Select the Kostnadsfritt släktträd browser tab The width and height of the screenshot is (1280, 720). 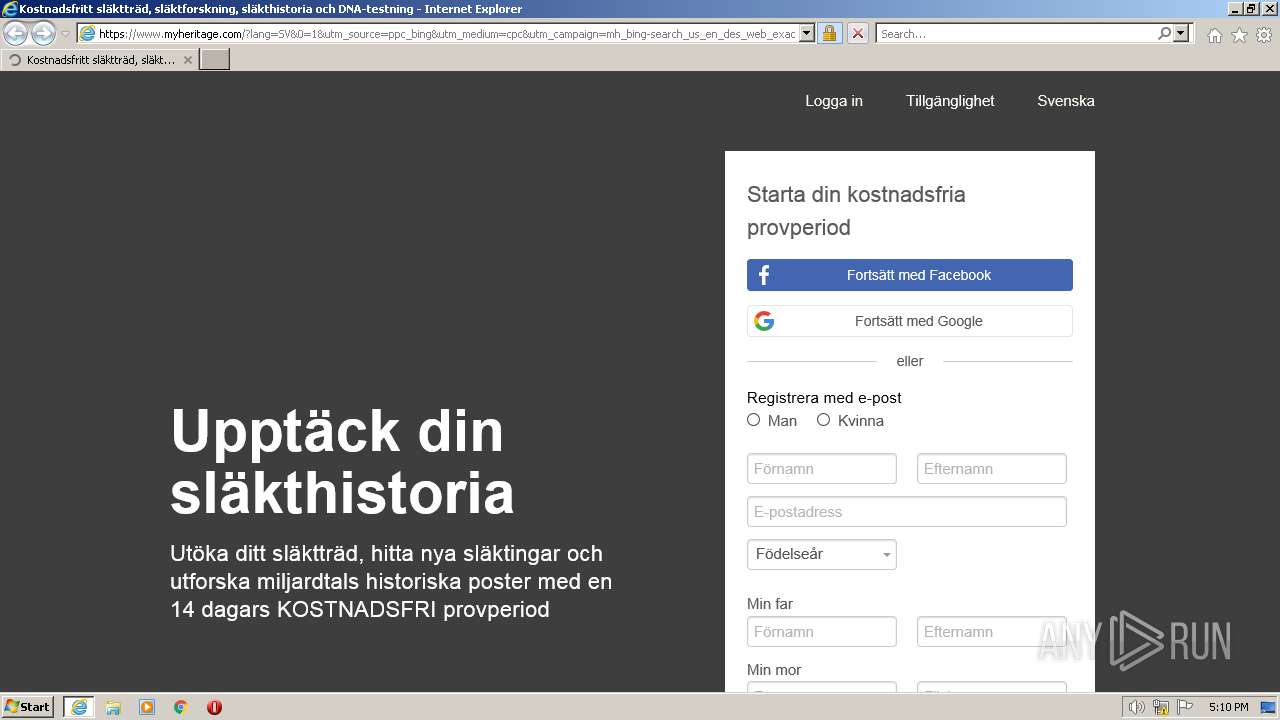[100, 60]
